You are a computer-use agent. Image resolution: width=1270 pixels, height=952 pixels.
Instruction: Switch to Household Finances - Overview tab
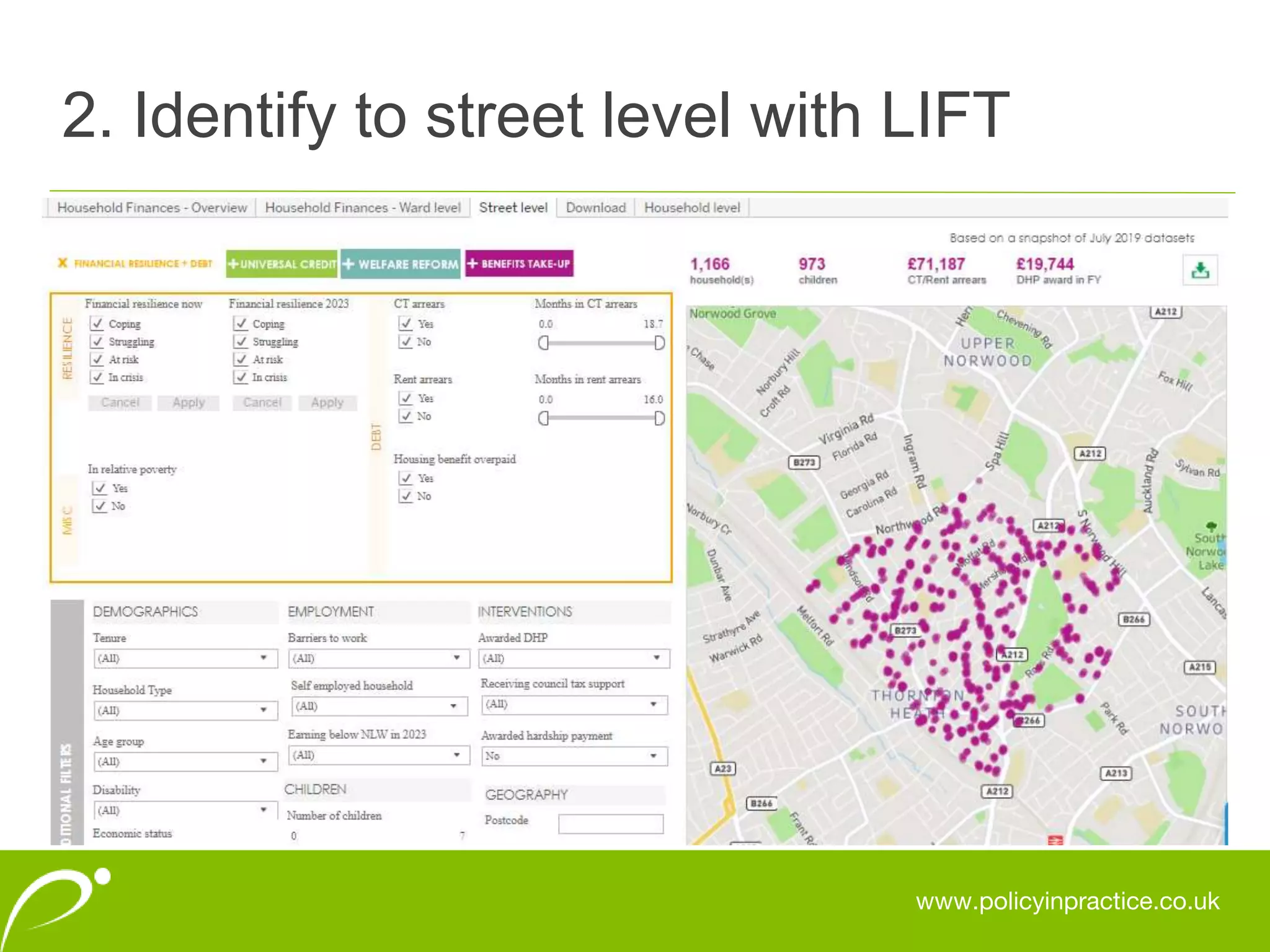click(x=152, y=208)
